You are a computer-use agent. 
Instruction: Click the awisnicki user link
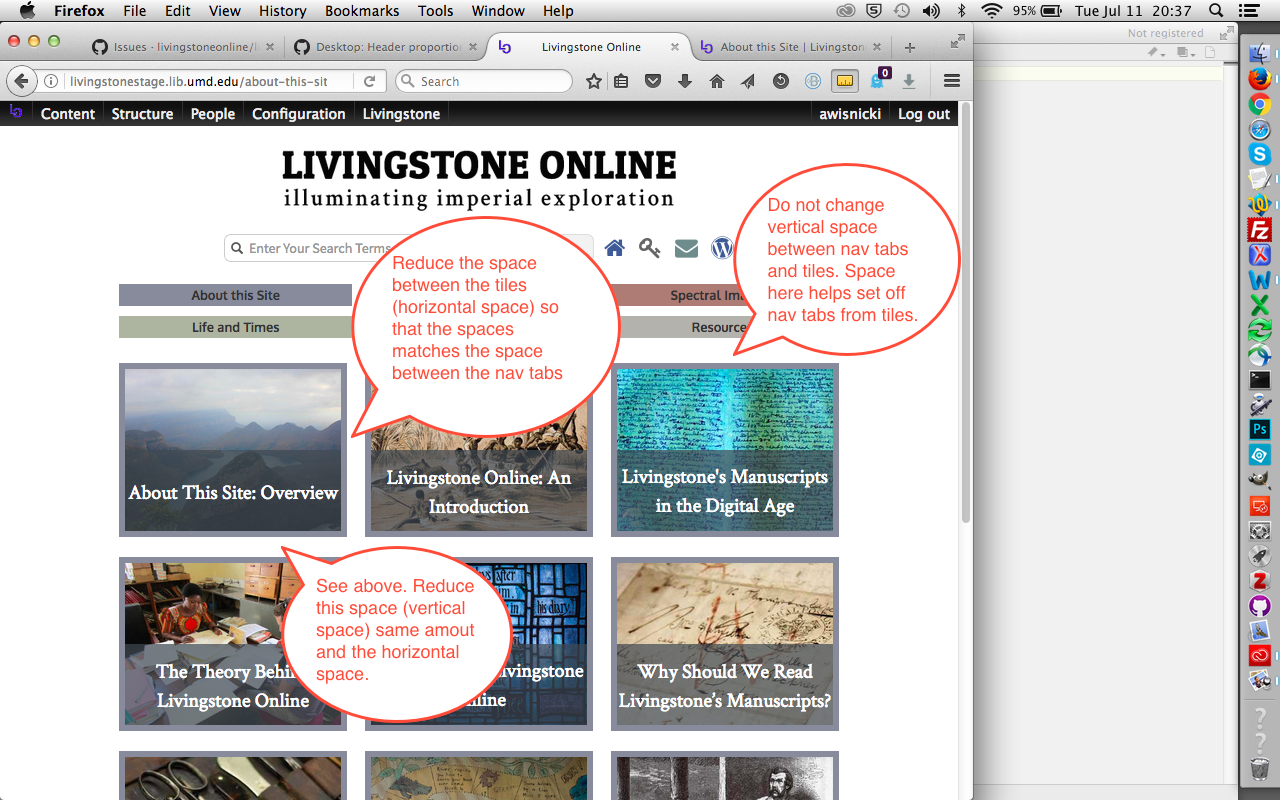[x=850, y=114]
